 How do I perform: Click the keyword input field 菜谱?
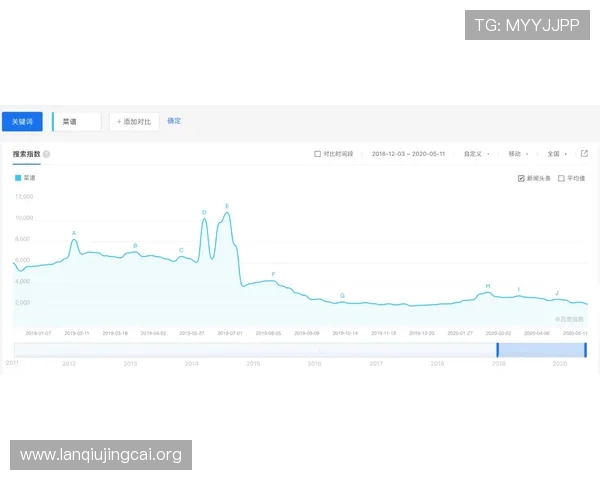pos(77,122)
